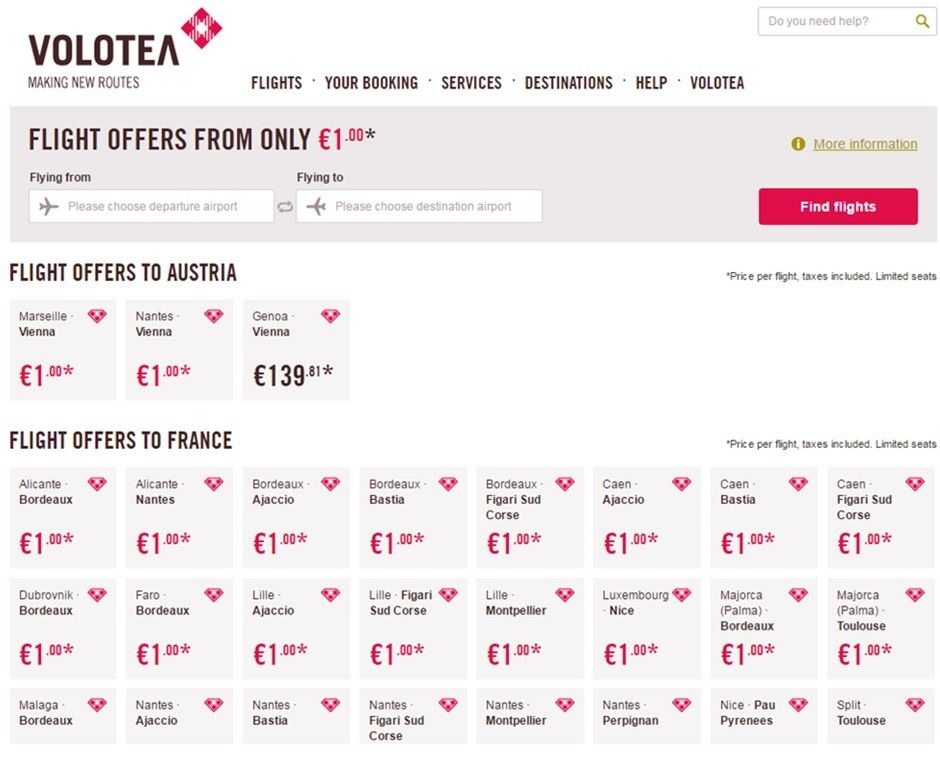Select the Alicante to Bordeaux offer tile
Viewport: 940px width, 762px height.
point(63,517)
